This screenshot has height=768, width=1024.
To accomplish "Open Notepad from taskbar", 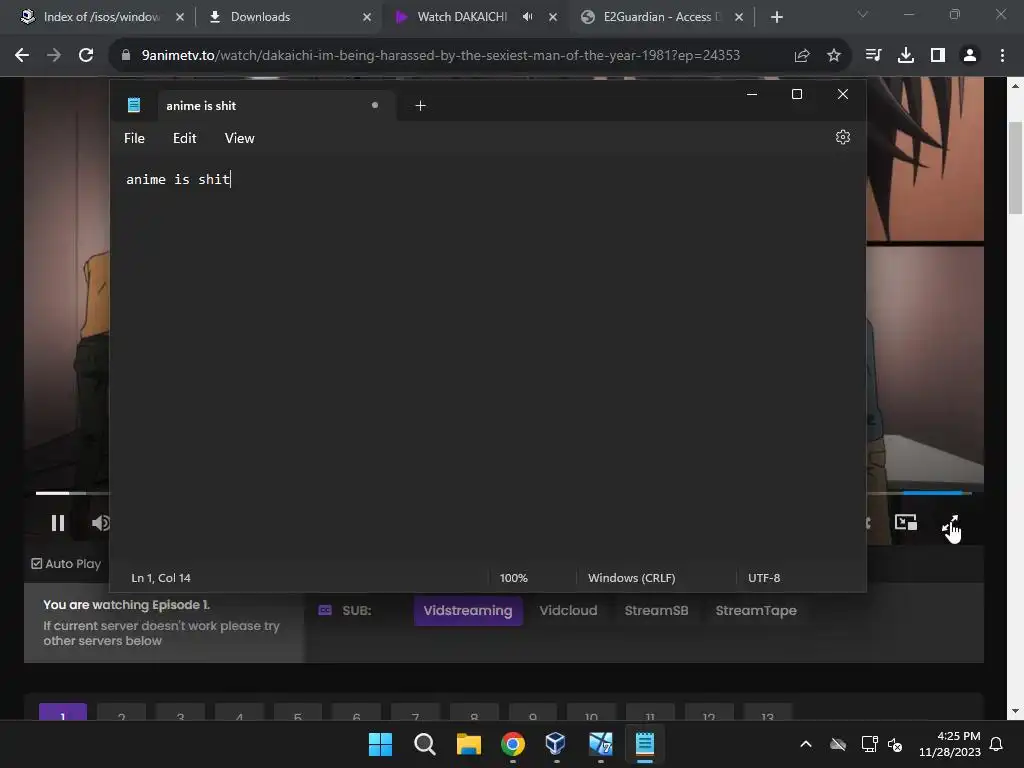I will pos(645,744).
